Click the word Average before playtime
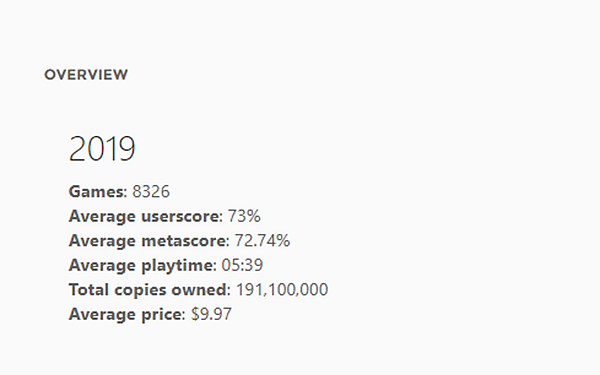The height and width of the screenshot is (375, 600). [102, 265]
